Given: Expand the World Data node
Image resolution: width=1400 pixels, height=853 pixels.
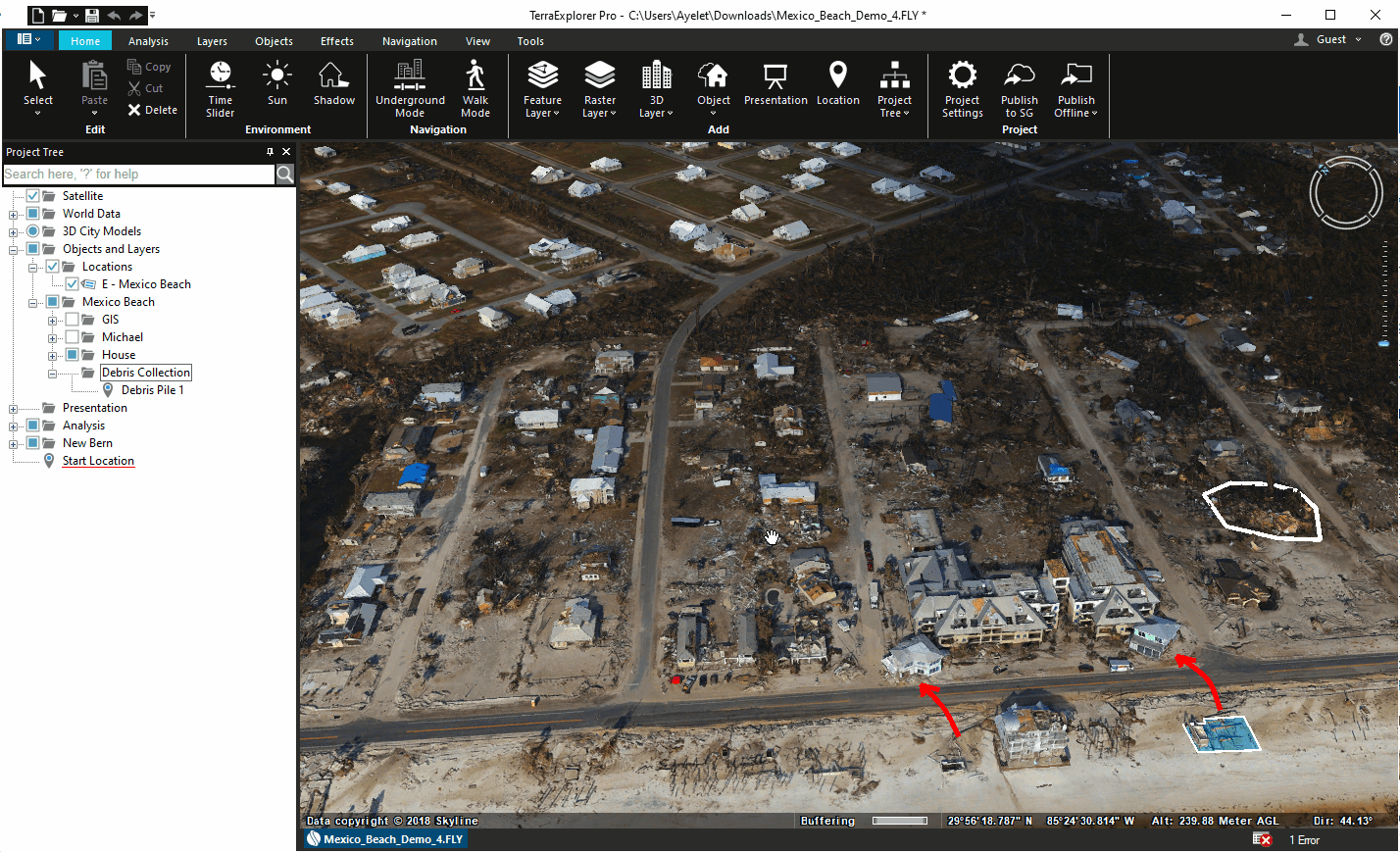Looking at the screenshot, I should point(13,215).
